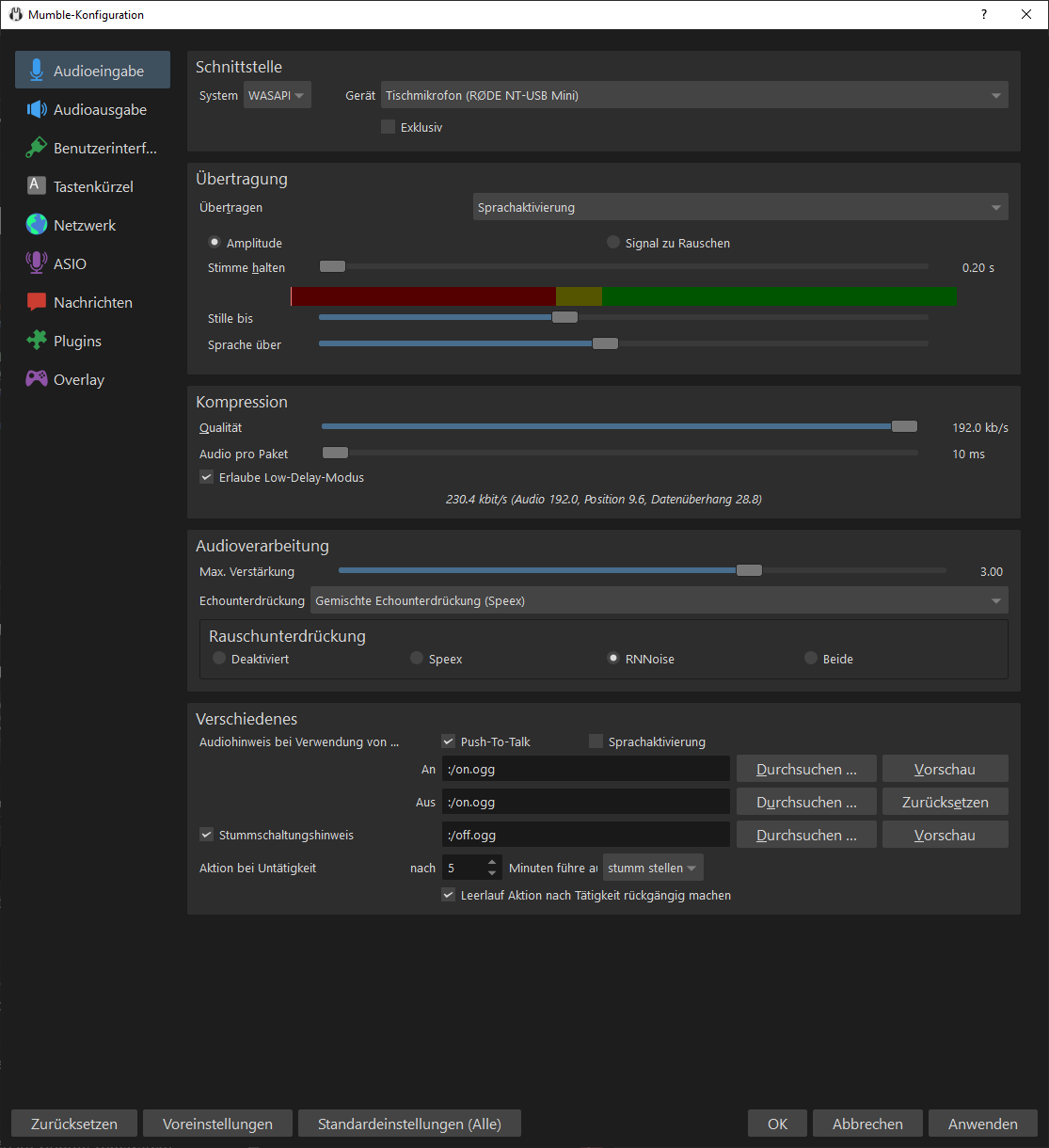
Task: Click the red zone of level meter
Action: 423,296
